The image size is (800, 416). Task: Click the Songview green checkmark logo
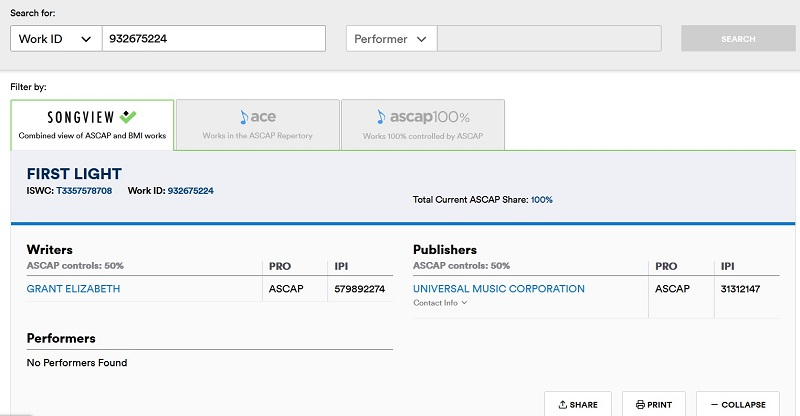point(128,117)
